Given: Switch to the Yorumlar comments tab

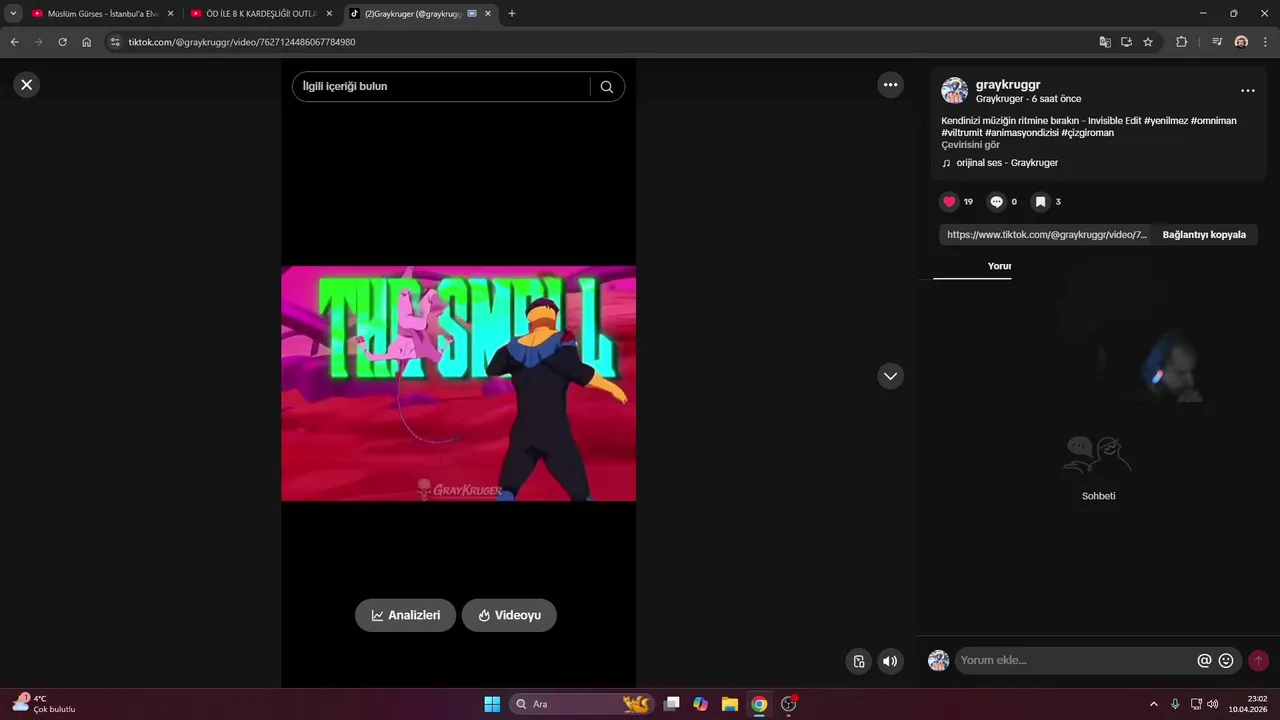Looking at the screenshot, I should tap(999, 266).
